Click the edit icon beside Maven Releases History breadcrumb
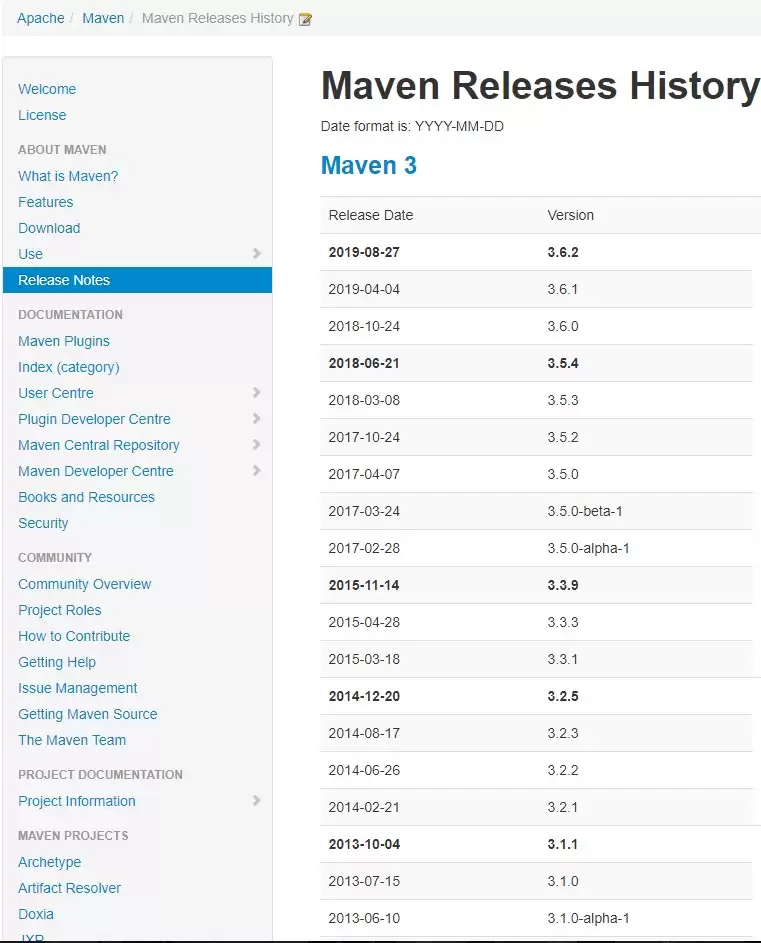This screenshot has height=943, width=761. (x=305, y=19)
